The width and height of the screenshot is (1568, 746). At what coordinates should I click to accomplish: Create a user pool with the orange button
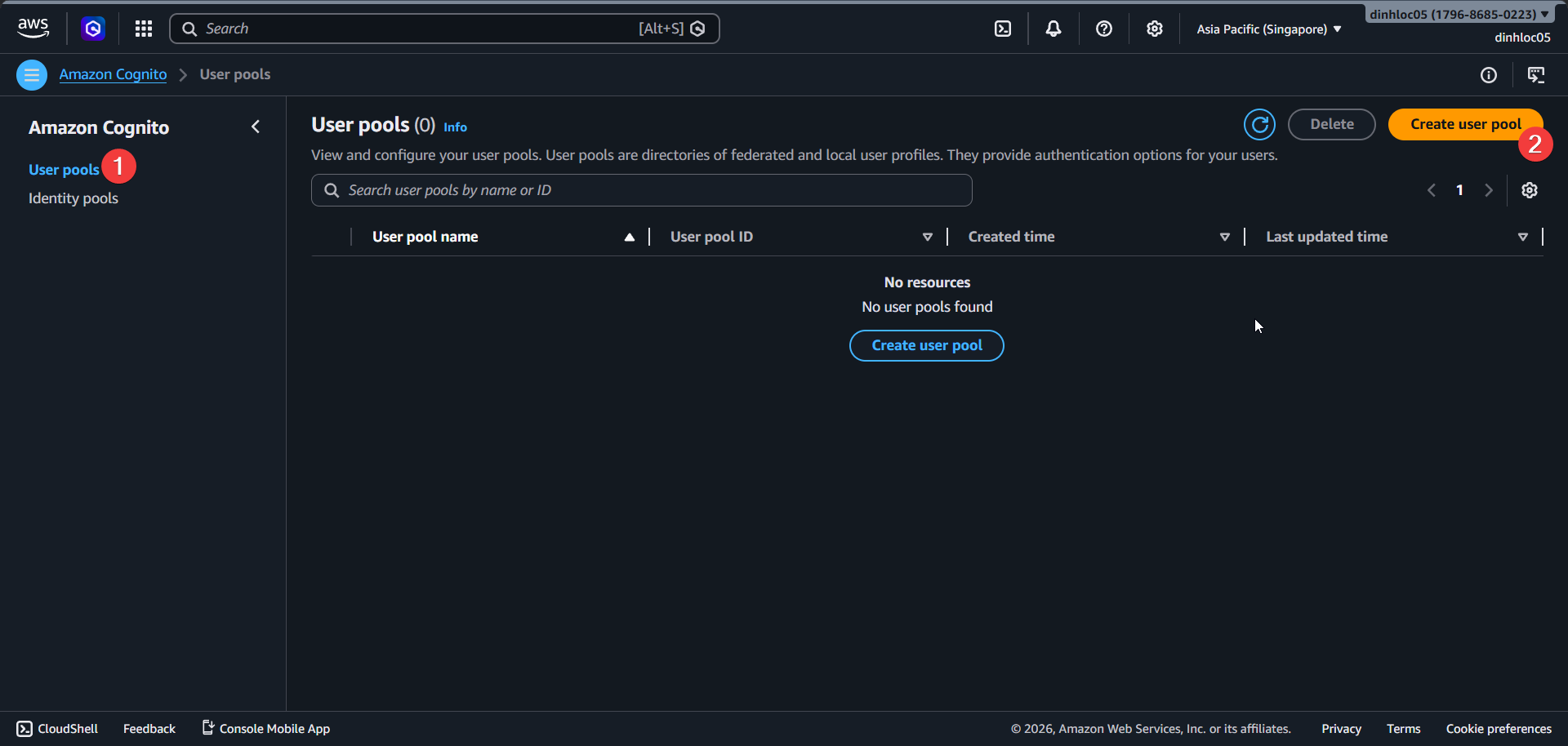(1465, 124)
